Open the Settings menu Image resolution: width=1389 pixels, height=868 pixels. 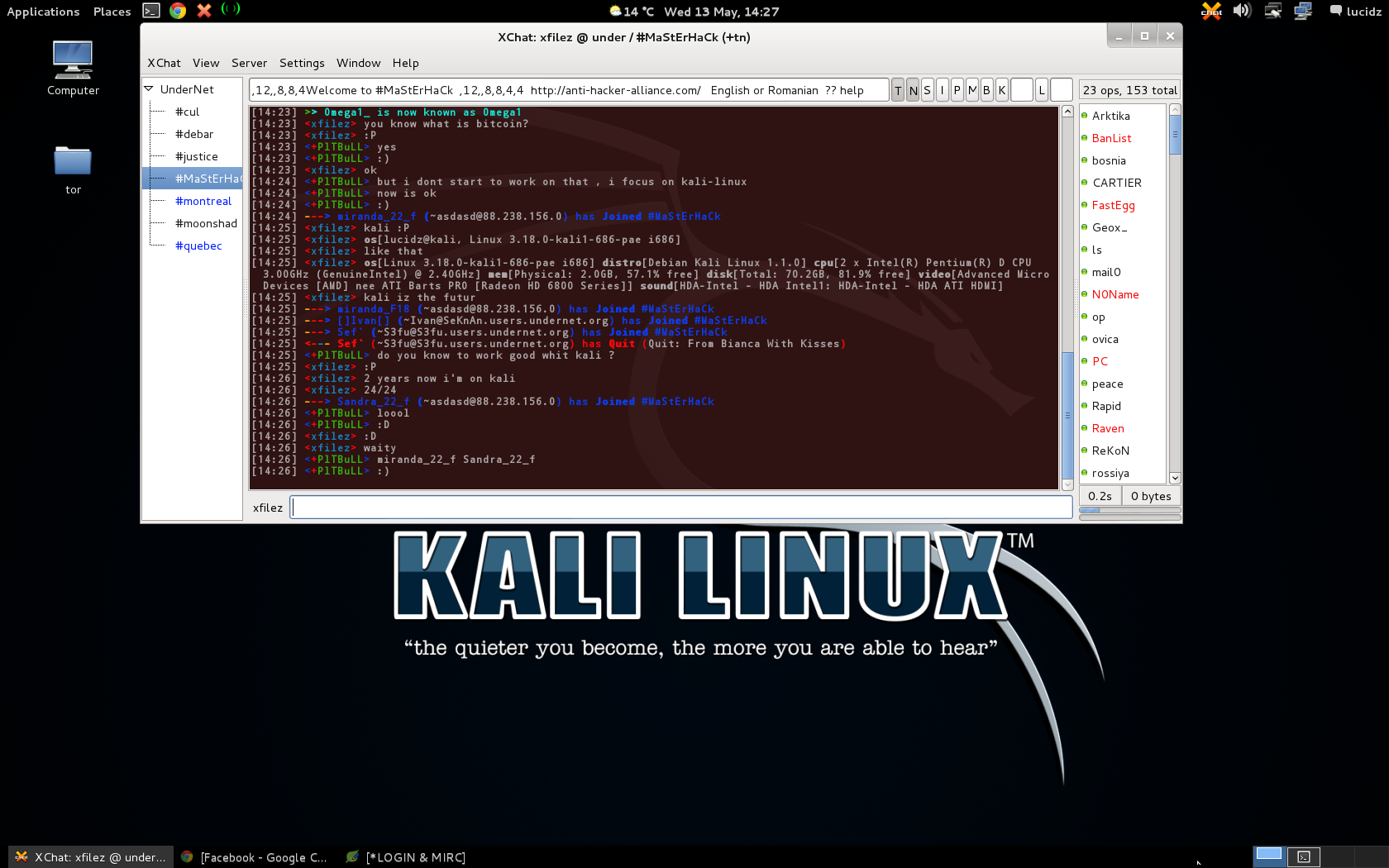click(x=302, y=63)
